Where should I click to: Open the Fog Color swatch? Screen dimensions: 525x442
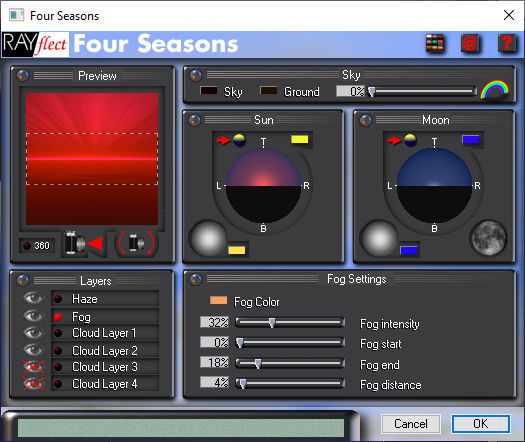point(218,300)
